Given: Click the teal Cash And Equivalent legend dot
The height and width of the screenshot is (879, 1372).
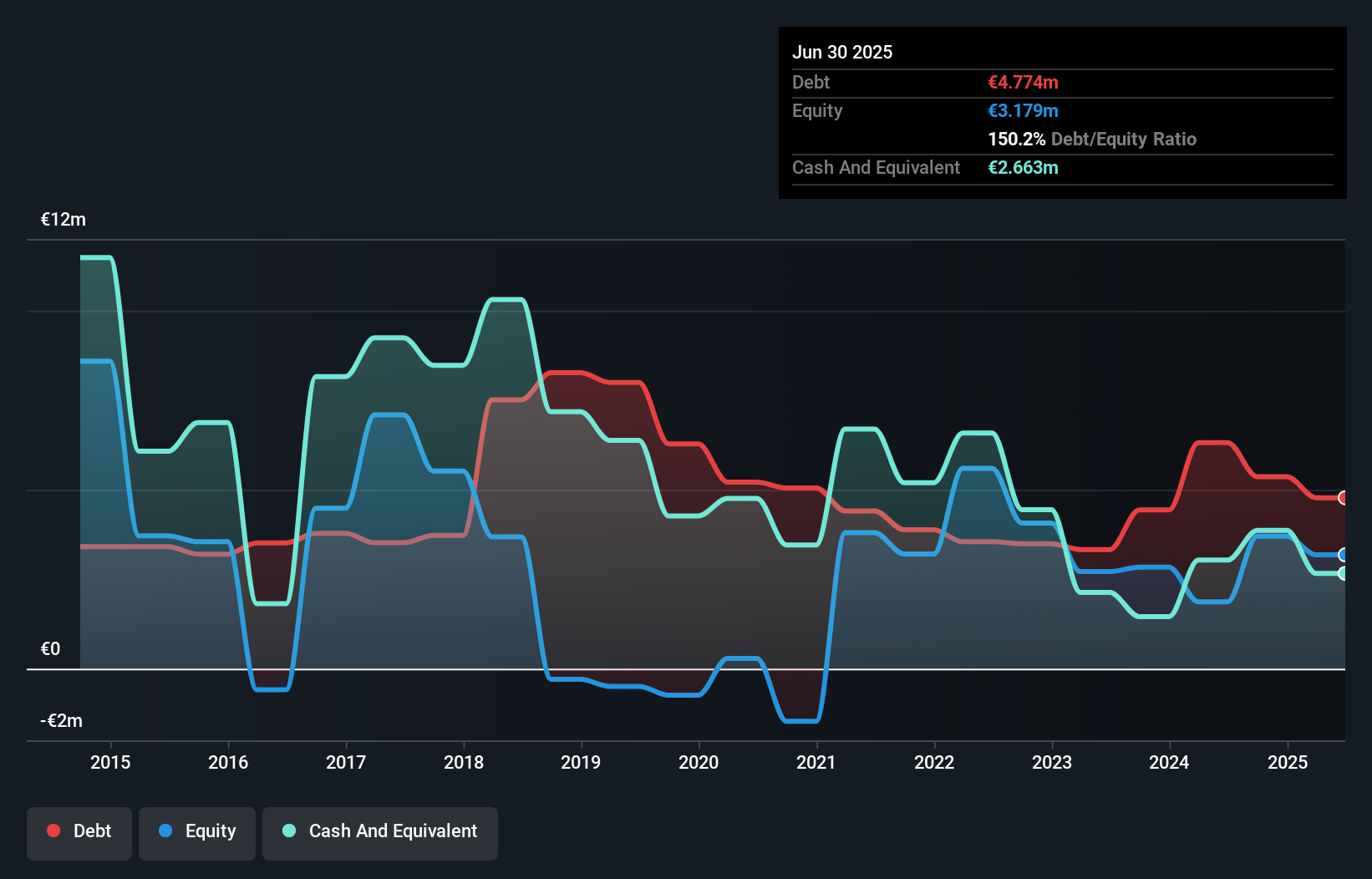Looking at the screenshot, I should [288, 831].
